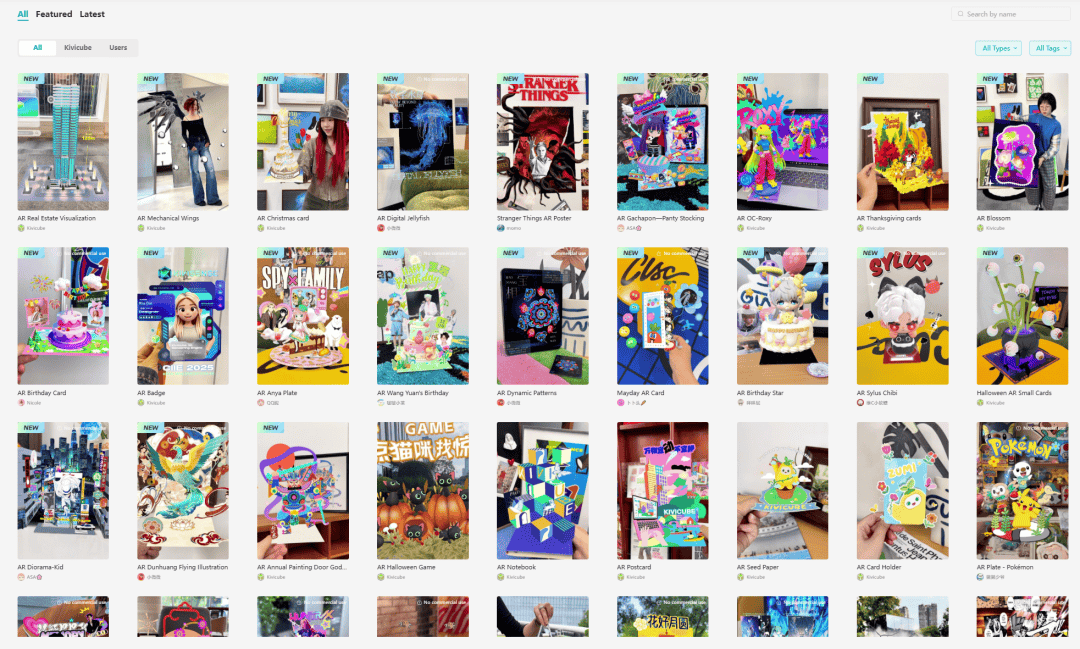Click author avatar under AR Sylus Chibi
Screen dimensions: 1080x649
pos(860,402)
